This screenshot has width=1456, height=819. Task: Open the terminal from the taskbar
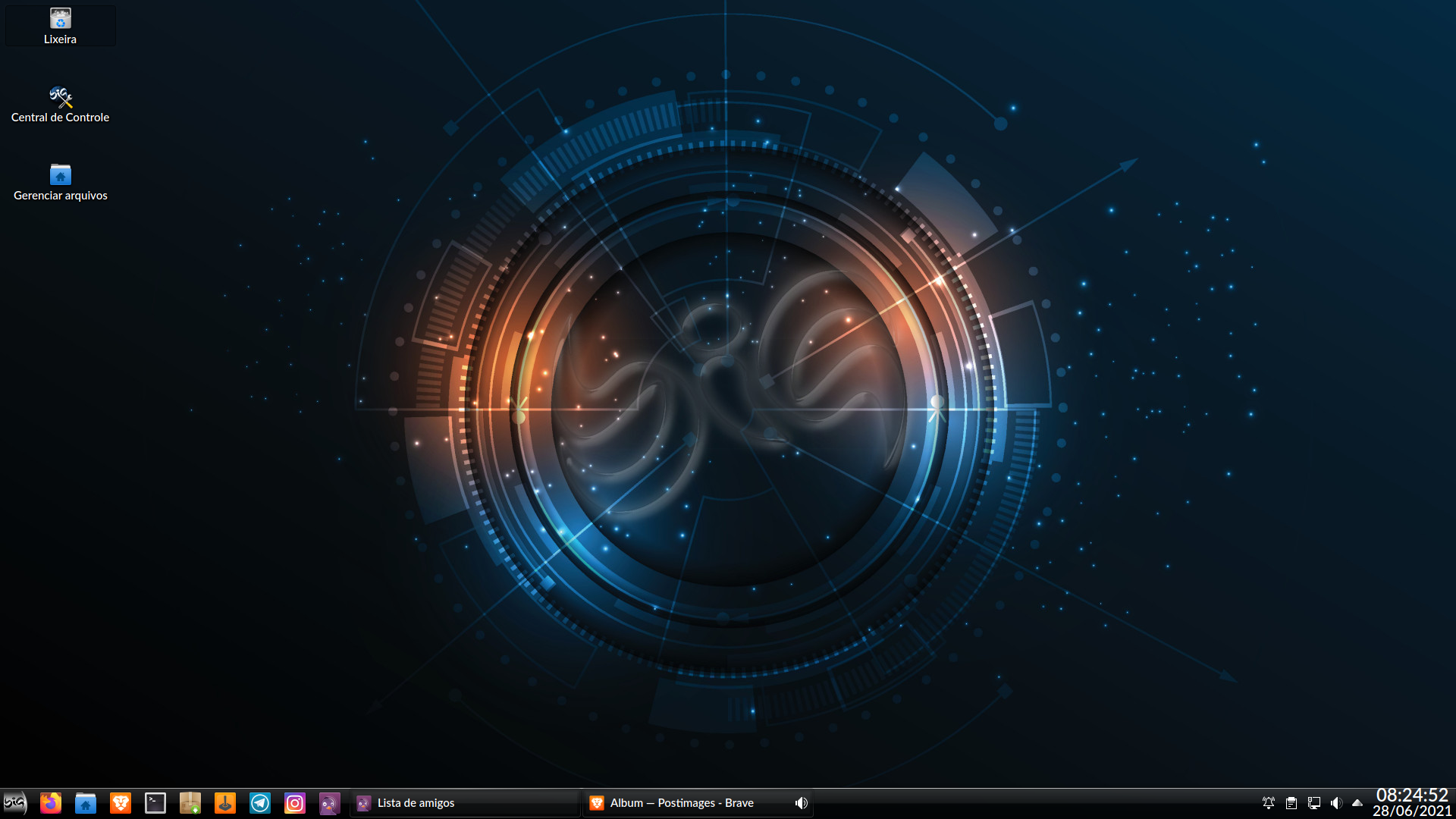click(x=155, y=803)
